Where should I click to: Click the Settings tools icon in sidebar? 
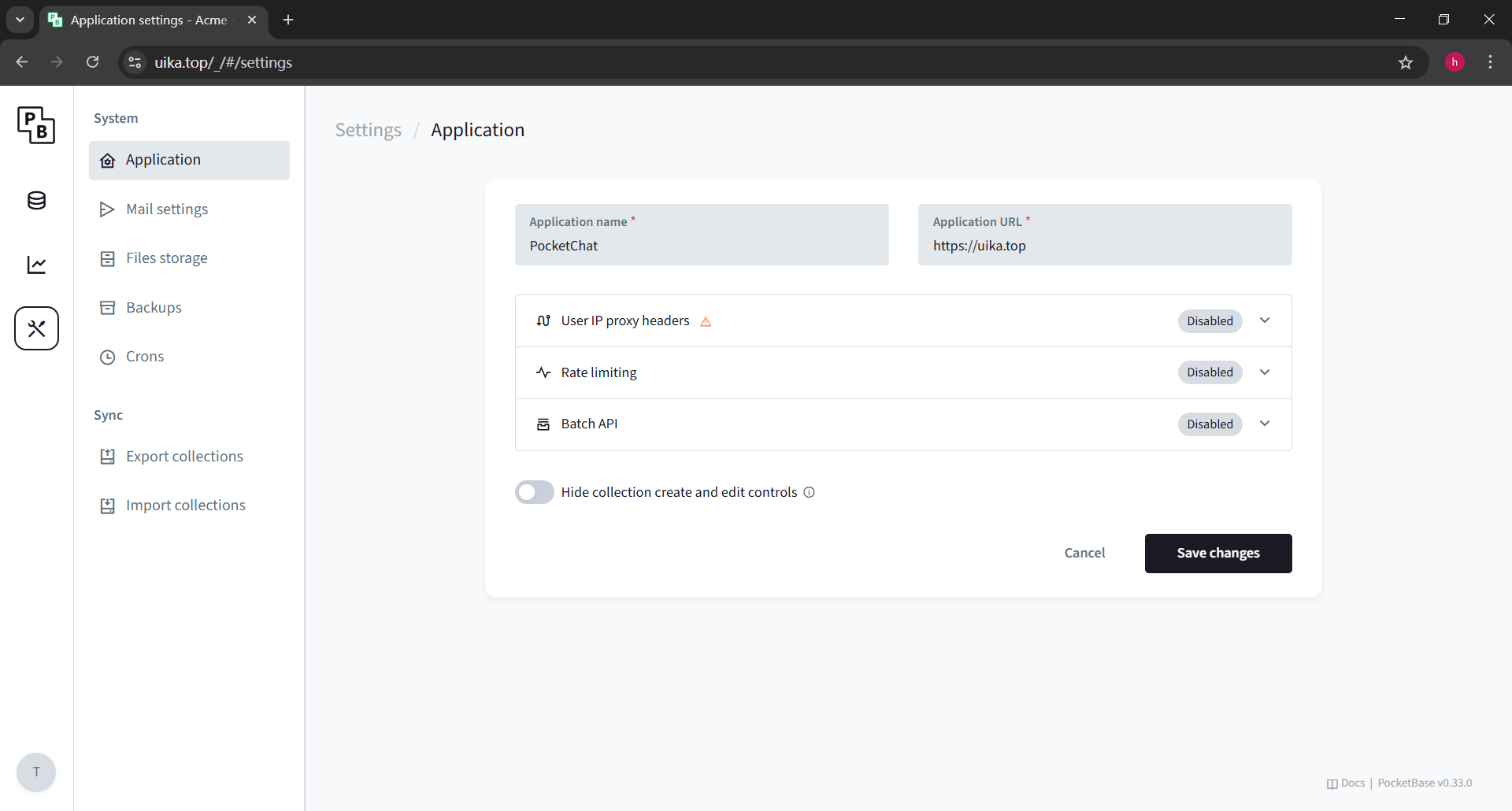pos(36,328)
